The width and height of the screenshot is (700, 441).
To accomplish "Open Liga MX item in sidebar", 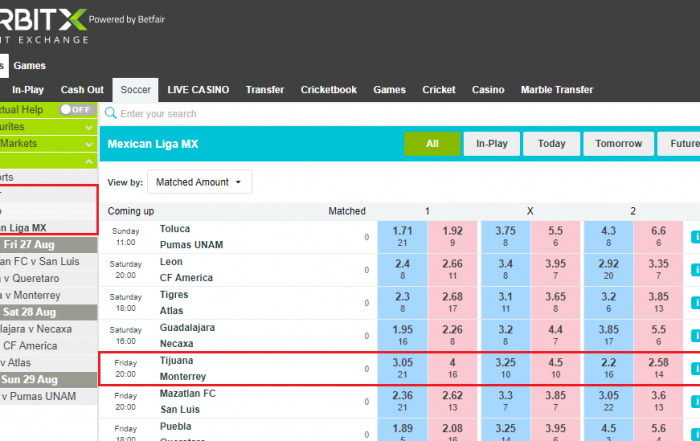I will pos(48,228).
